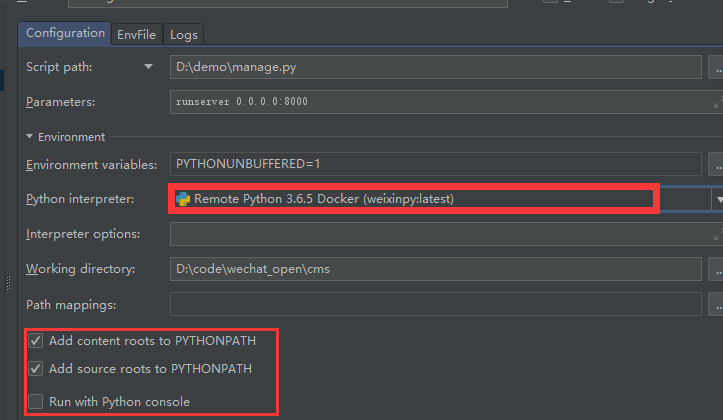This screenshot has height=420, width=723.
Task: Click the Script path field with manage.py
Action: [436, 67]
